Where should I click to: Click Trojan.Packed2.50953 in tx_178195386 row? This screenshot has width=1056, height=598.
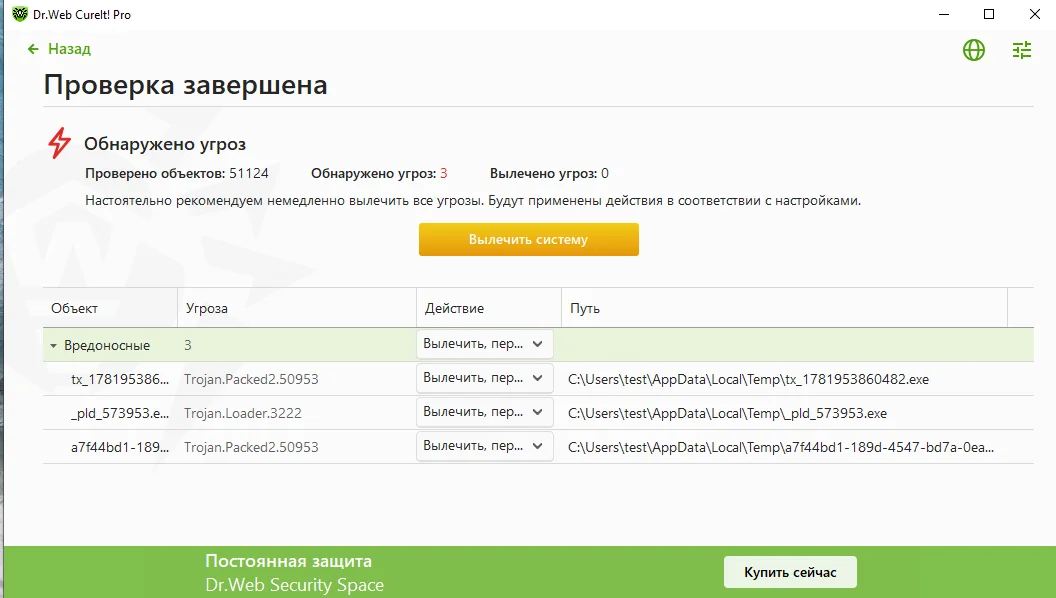click(x=251, y=379)
